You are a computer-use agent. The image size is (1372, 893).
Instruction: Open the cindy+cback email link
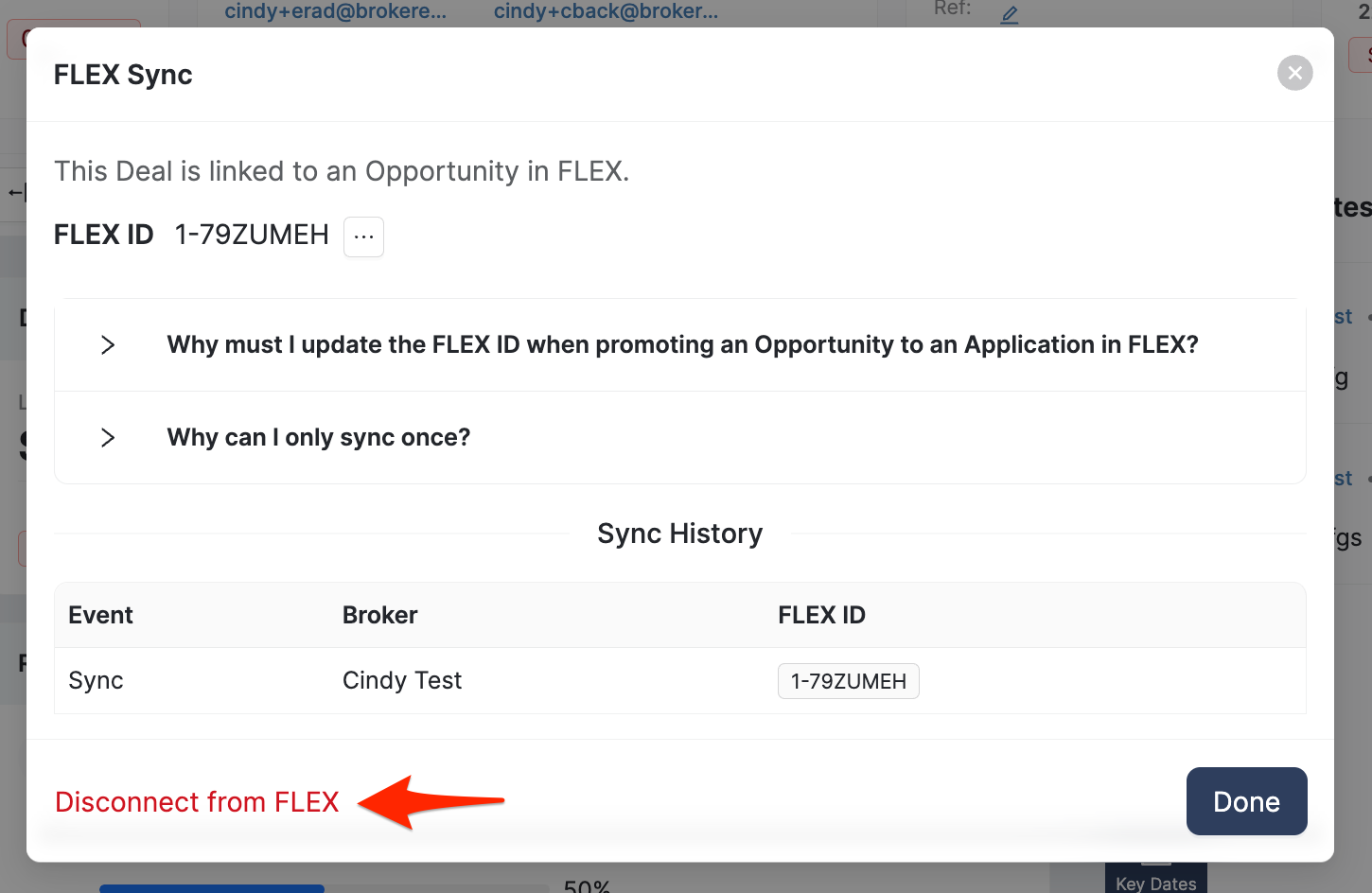606,12
